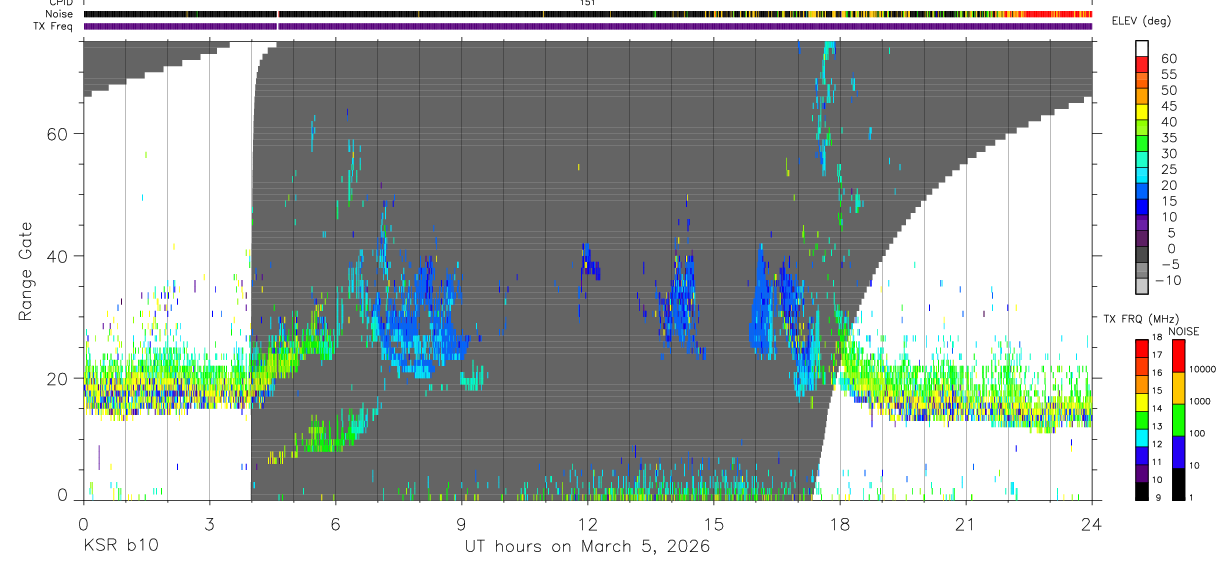Click the 'Range Gate' y-axis title
This screenshot has height=567, width=1228.
[27, 271]
